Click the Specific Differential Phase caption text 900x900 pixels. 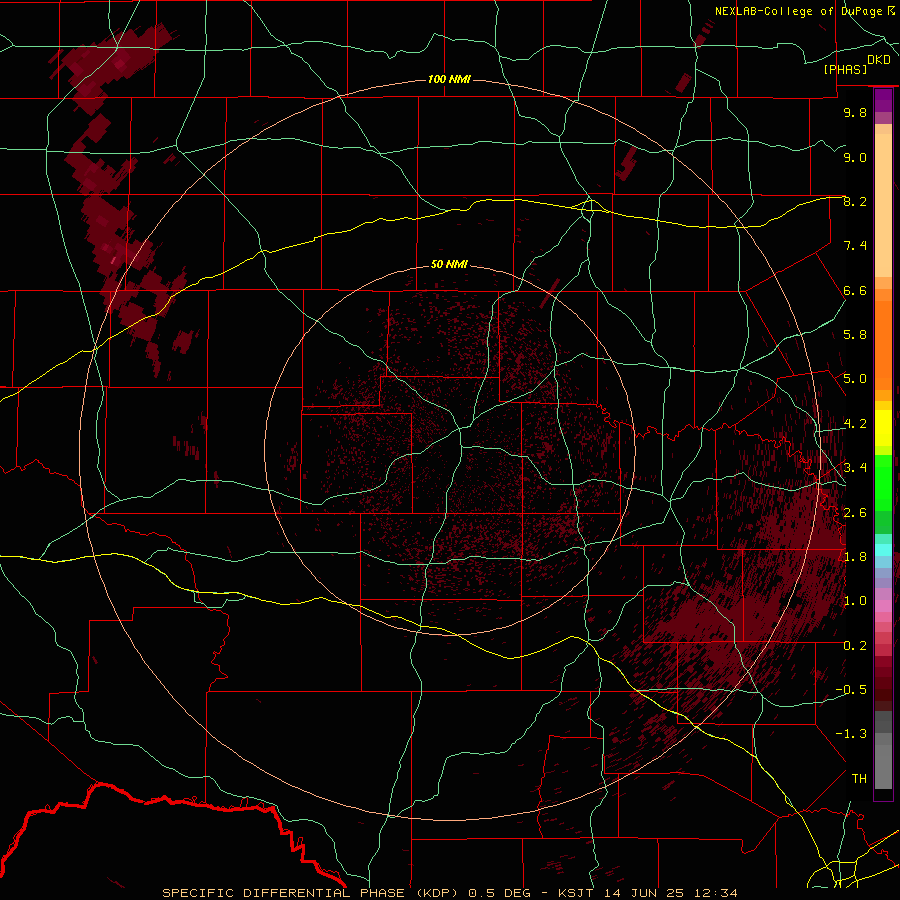pyautogui.click(x=449, y=893)
